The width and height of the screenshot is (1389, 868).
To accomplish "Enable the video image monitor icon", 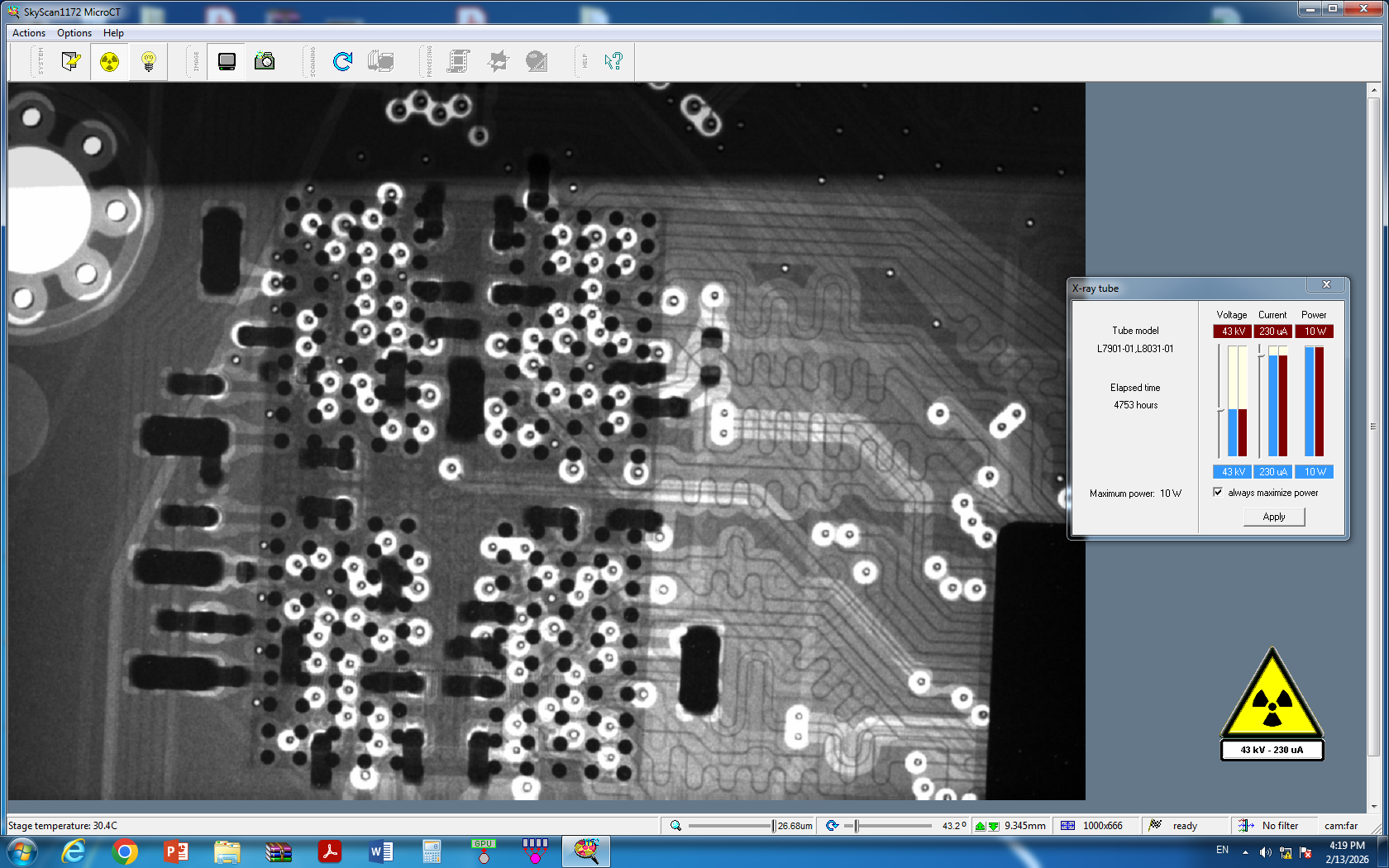I will click(x=227, y=61).
